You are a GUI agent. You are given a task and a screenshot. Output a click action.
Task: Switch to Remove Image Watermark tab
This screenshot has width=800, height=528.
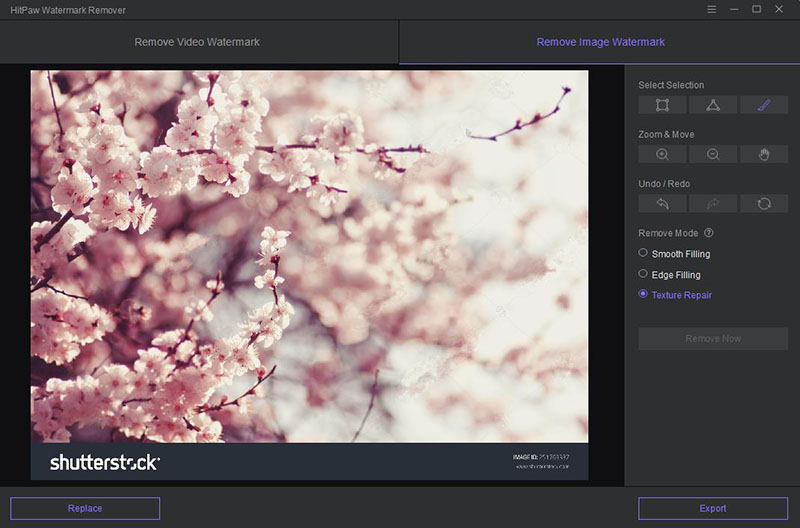click(x=600, y=42)
